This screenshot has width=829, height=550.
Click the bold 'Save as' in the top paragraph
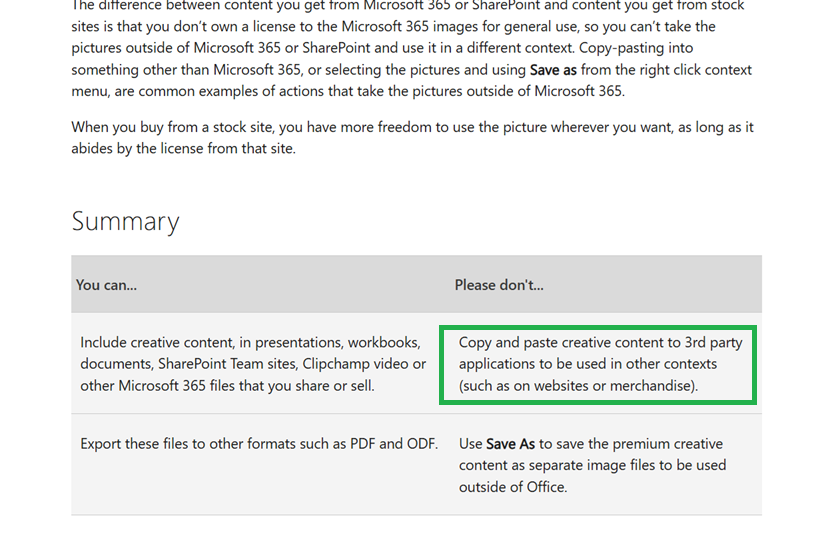(553, 70)
